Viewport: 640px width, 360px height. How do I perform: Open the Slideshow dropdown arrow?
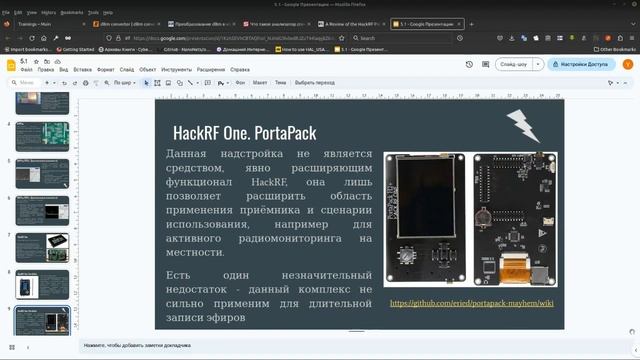(x=538, y=64)
